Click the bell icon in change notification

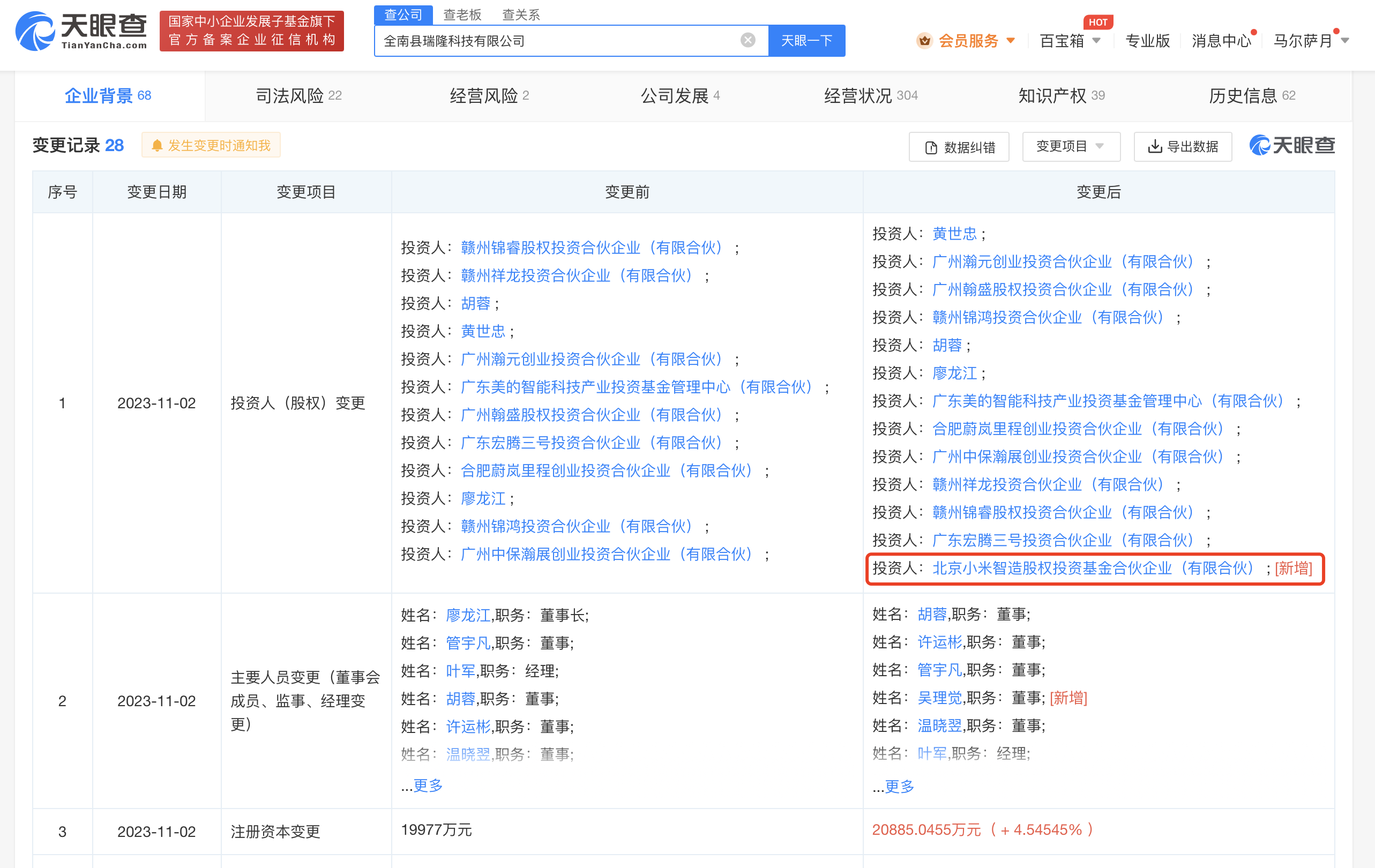point(156,146)
